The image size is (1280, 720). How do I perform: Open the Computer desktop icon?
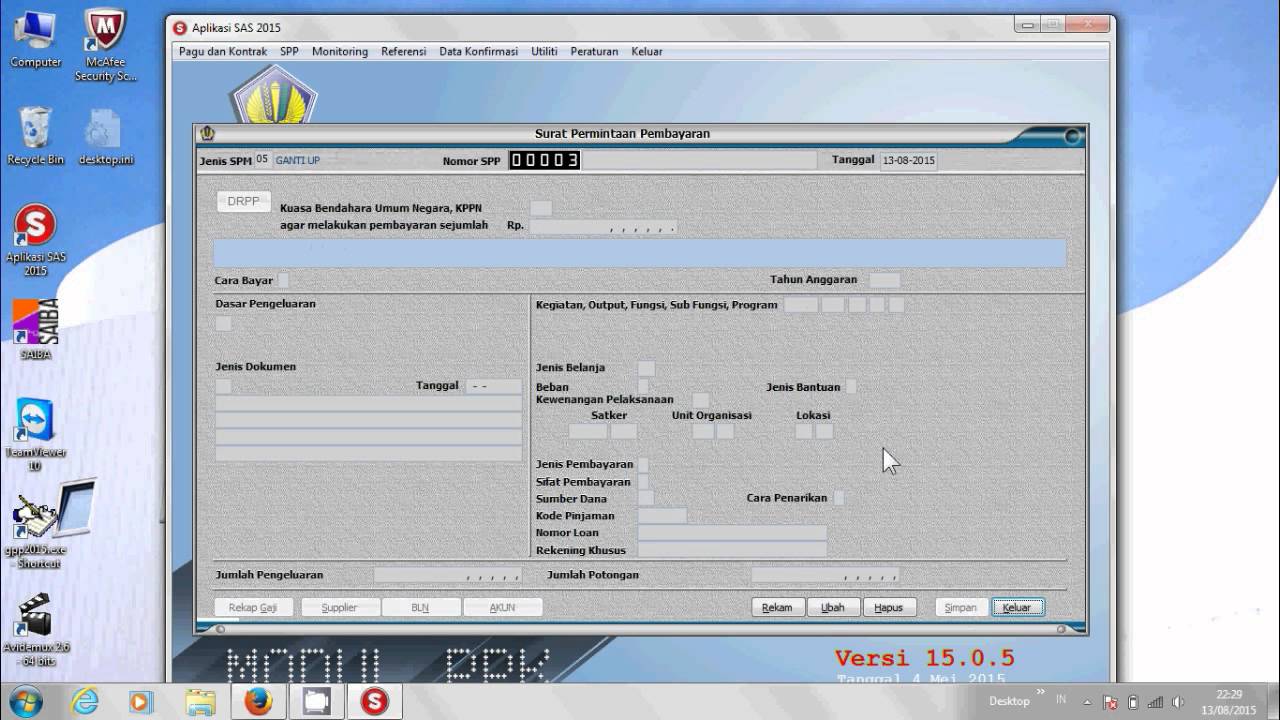[x=36, y=39]
